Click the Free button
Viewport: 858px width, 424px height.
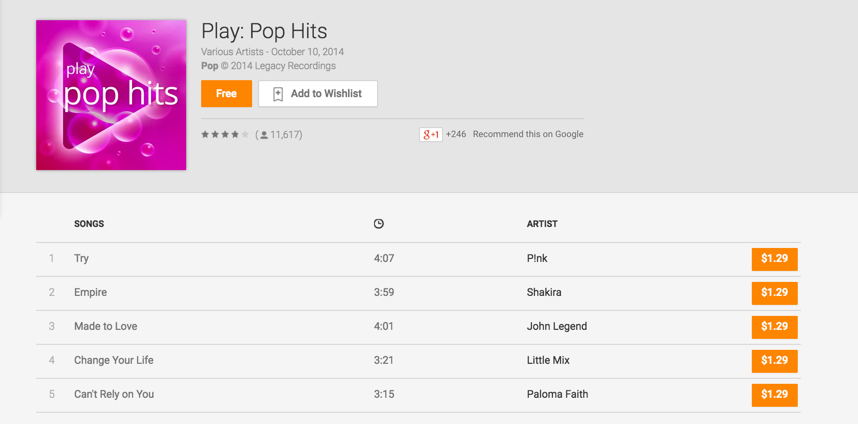click(x=226, y=94)
